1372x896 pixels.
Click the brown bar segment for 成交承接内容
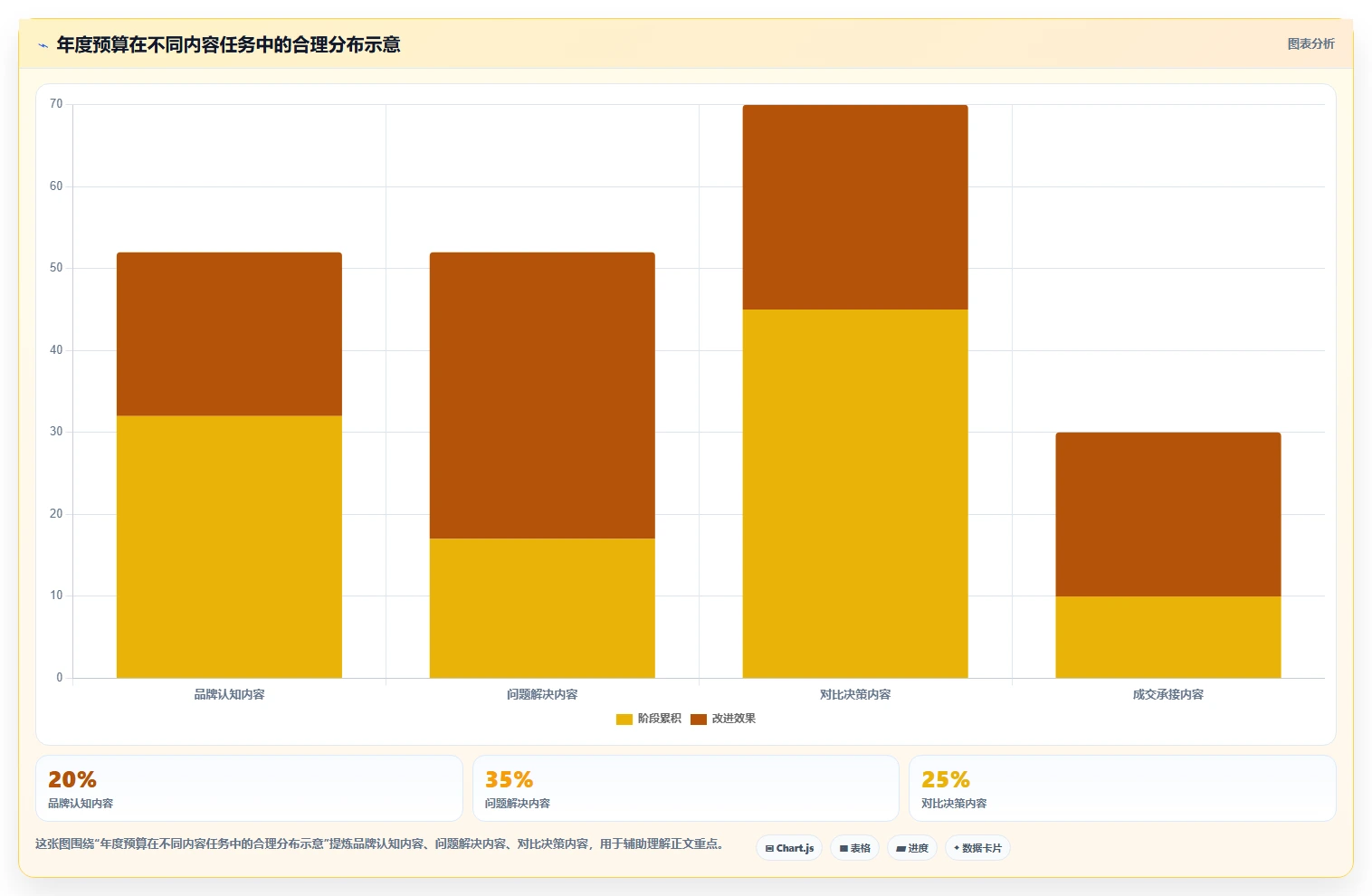pos(1168,514)
